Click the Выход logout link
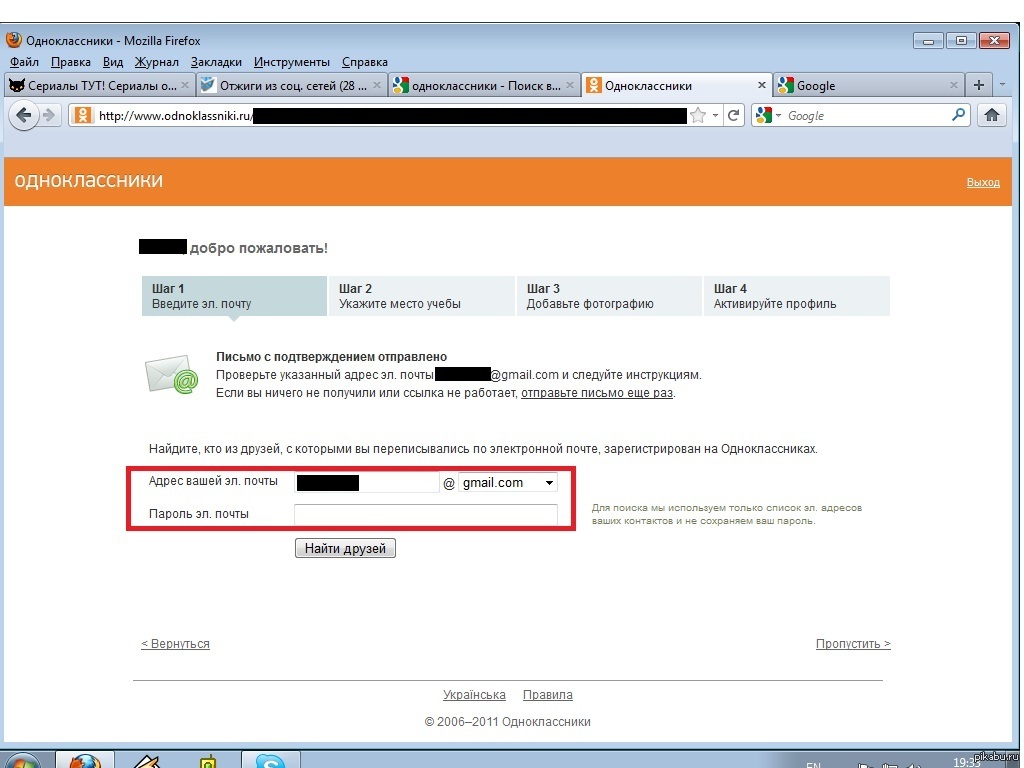Image resolution: width=1024 pixels, height=768 pixels. (983, 182)
